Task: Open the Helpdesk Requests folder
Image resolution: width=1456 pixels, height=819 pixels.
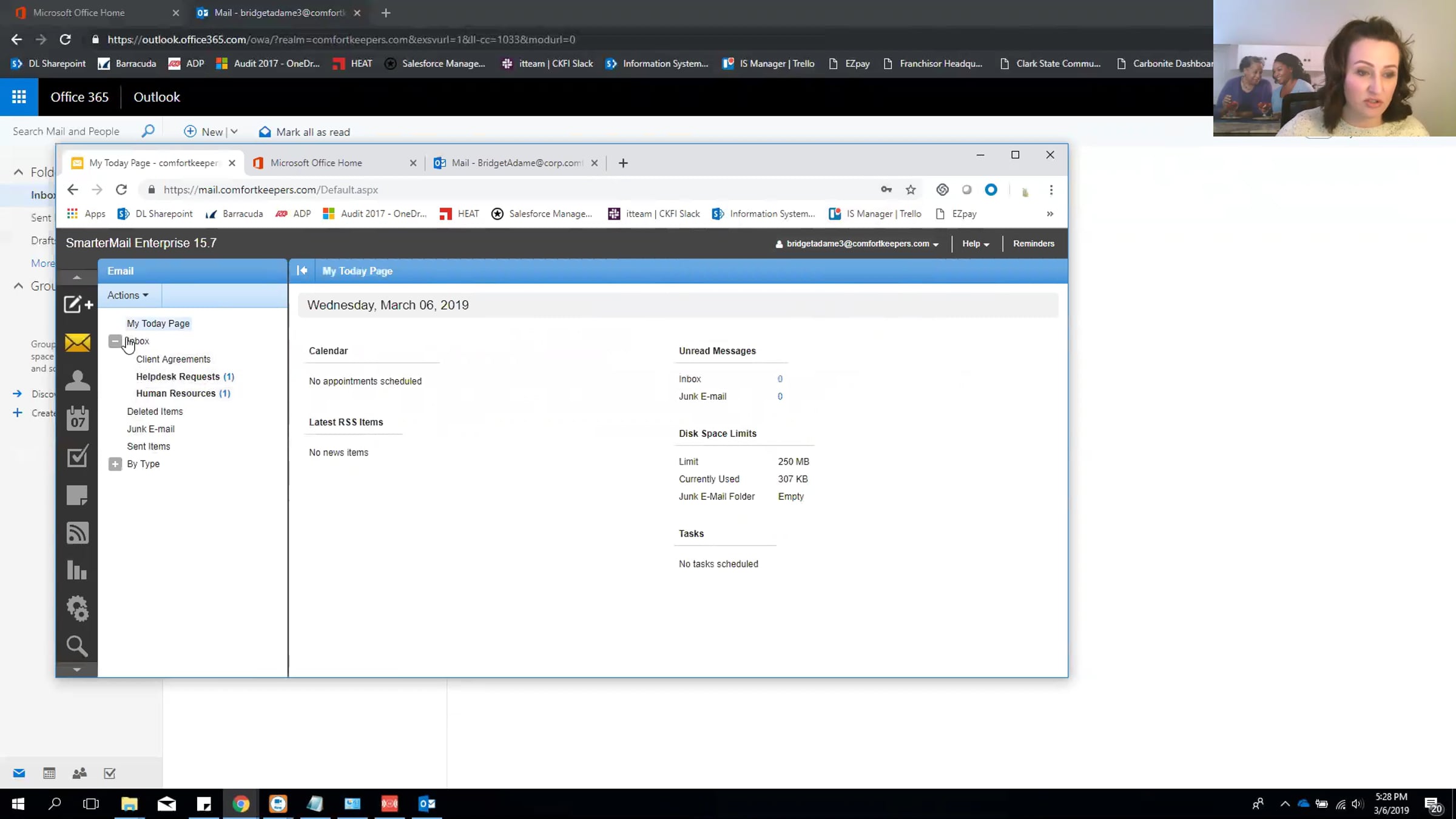Action: (178, 377)
